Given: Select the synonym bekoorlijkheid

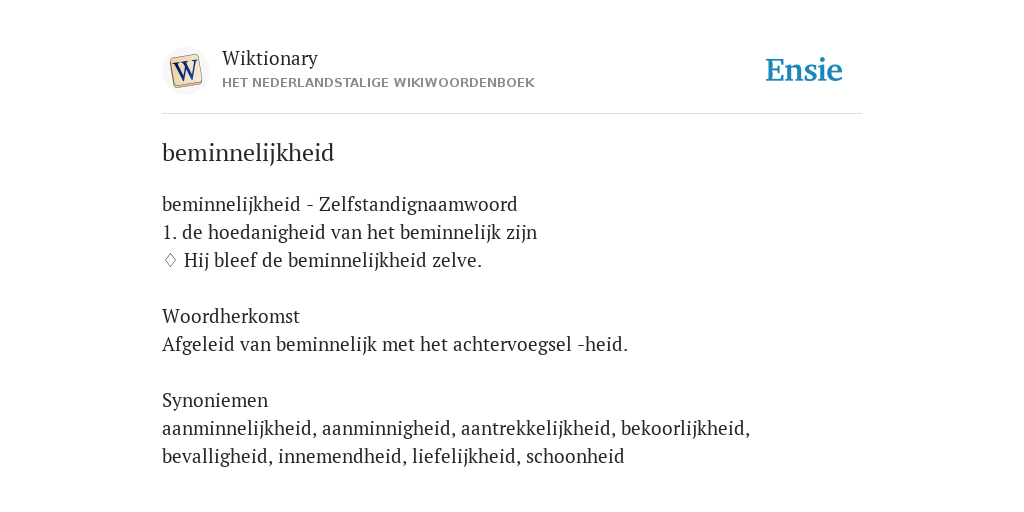Looking at the screenshot, I should (x=683, y=428).
